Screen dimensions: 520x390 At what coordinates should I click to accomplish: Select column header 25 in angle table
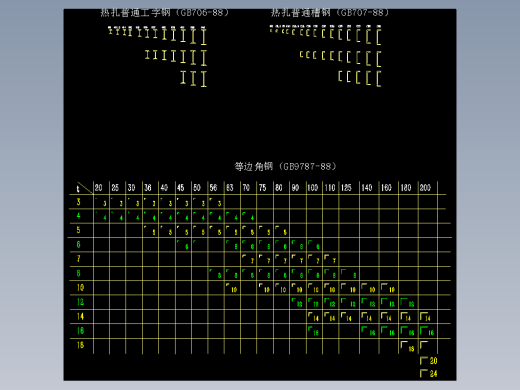(x=115, y=188)
